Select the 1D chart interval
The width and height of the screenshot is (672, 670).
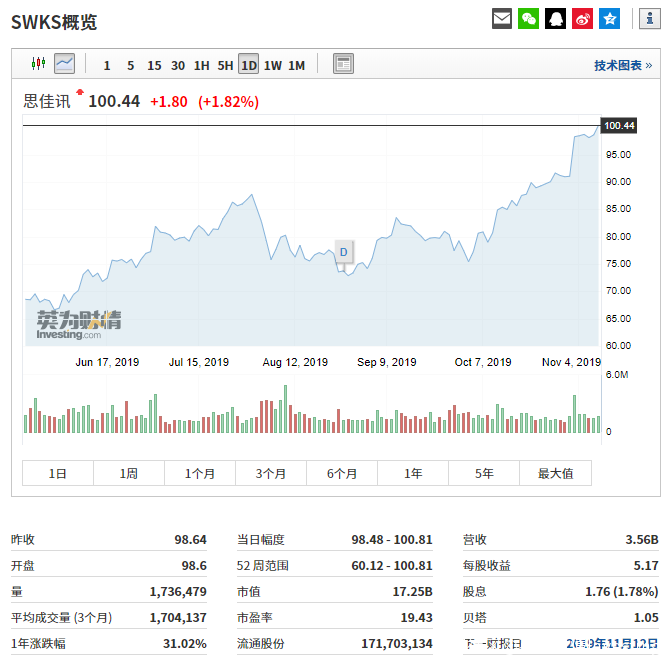point(249,64)
